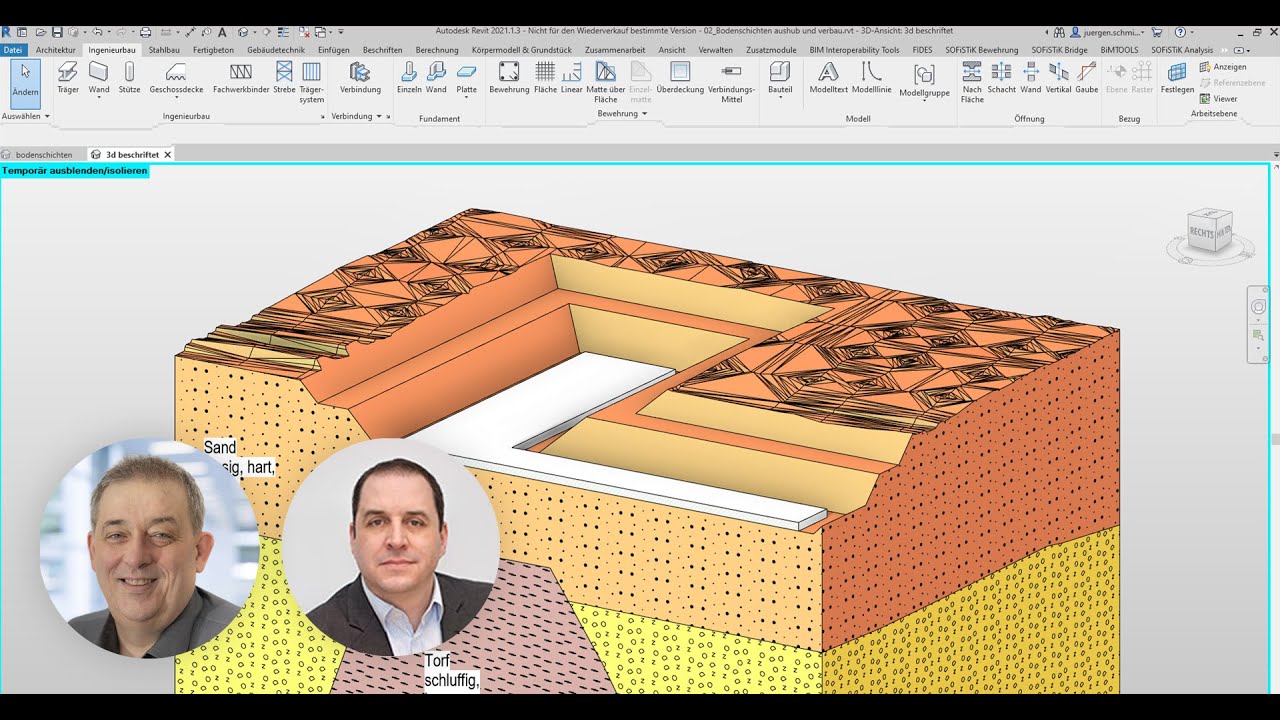This screenshot has width=1280, height=720.
Task: Switch to the Fertigbeton ribbon tab
Action: (213, 50)
